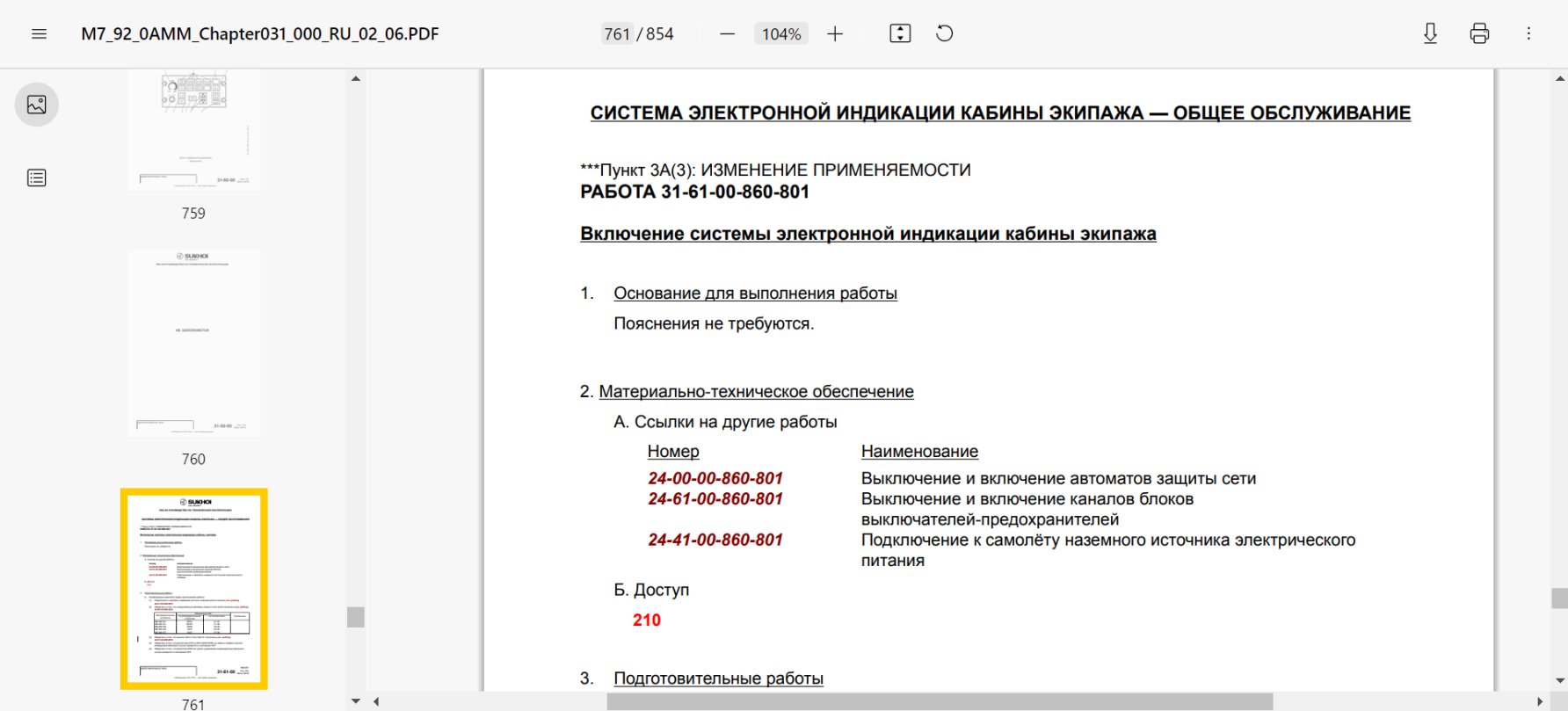Open linked task 24-00-00-860-801

(x=715, y=478)
